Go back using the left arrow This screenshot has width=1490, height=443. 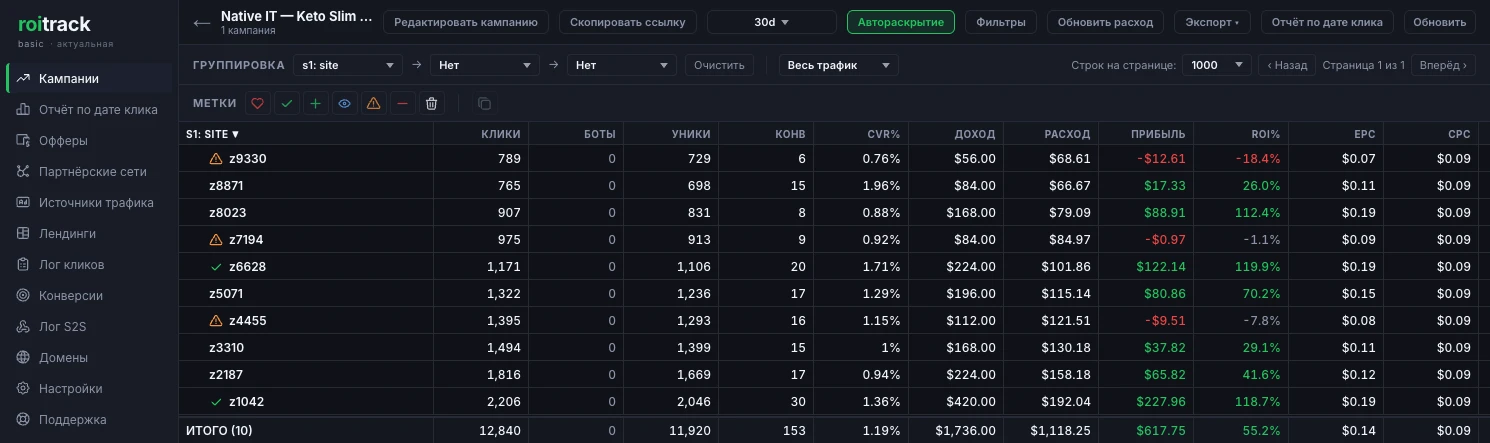202,23
